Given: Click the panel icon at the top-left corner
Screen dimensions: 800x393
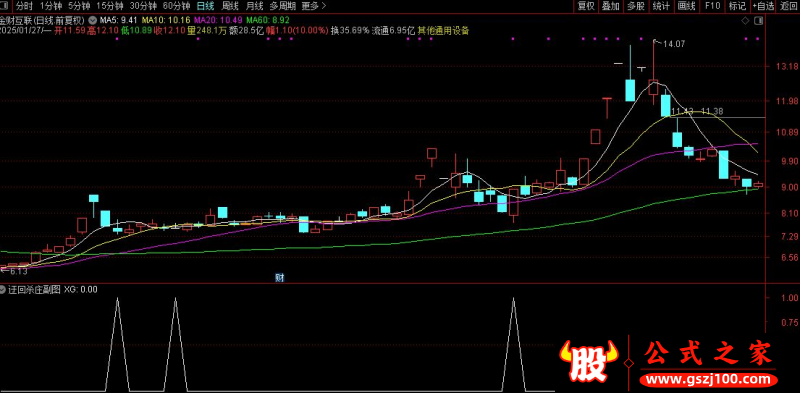Looking at the screenshot, I should (6, 6).
